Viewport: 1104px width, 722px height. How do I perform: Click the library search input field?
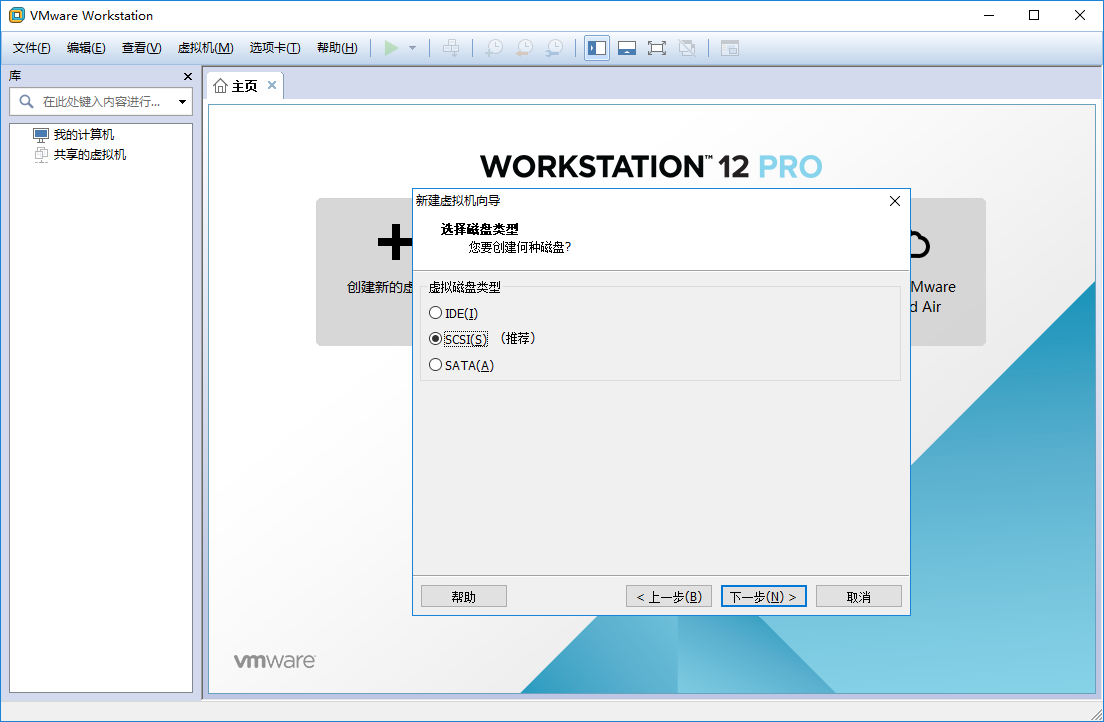coord(101,101)
